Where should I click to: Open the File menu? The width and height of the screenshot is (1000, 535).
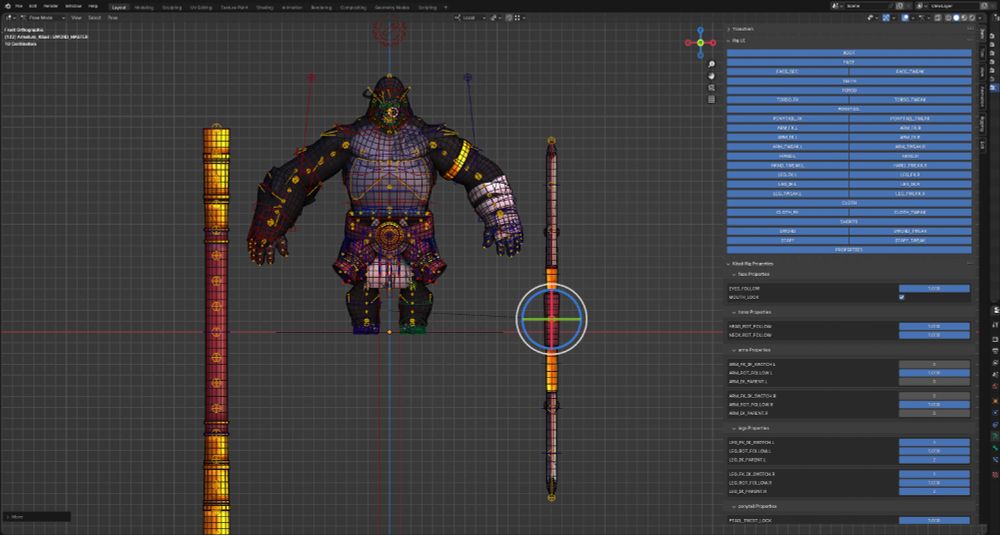point(19,6)
